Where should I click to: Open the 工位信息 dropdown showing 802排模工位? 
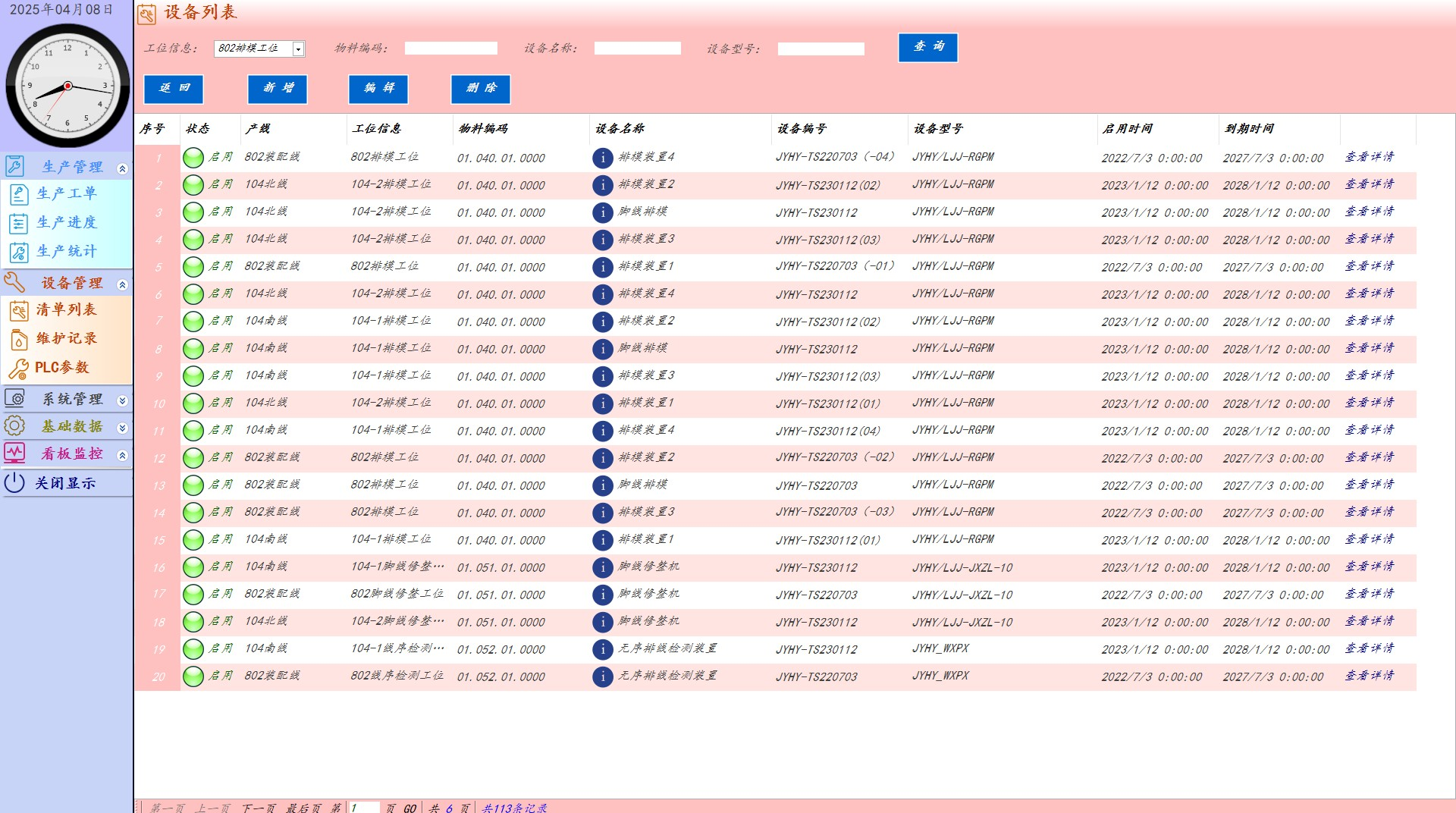(298, 49)
